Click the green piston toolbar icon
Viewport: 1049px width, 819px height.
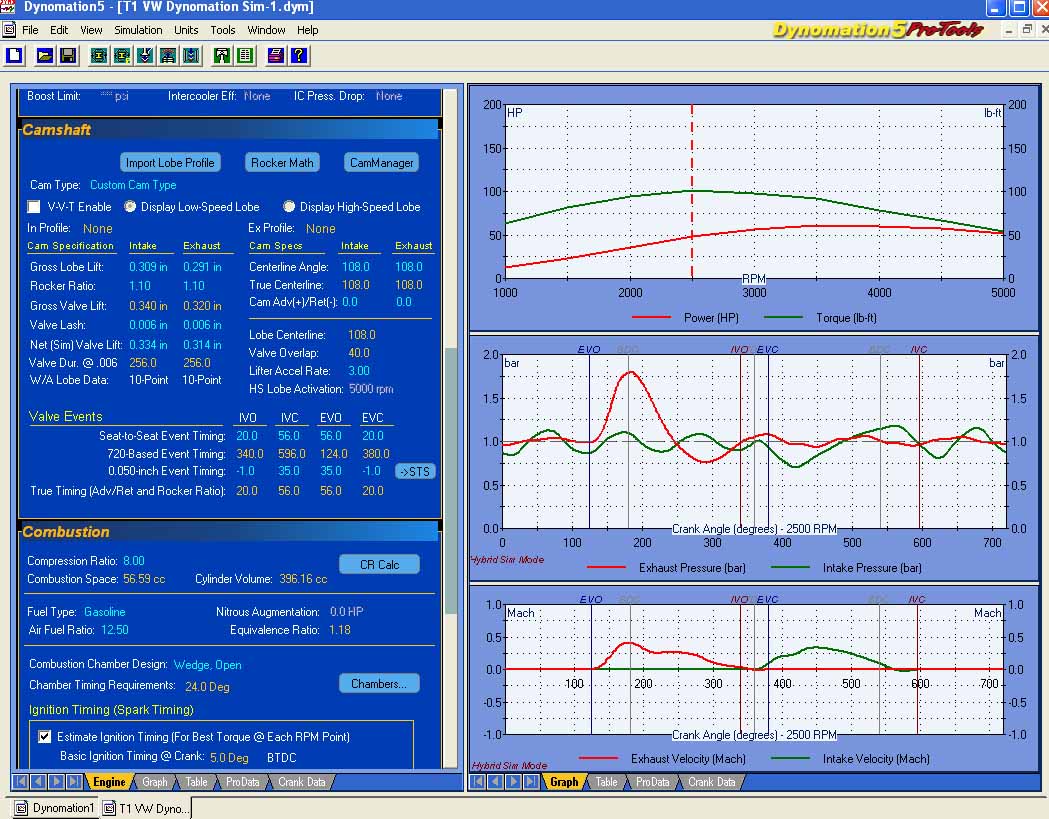pos(222,56)
